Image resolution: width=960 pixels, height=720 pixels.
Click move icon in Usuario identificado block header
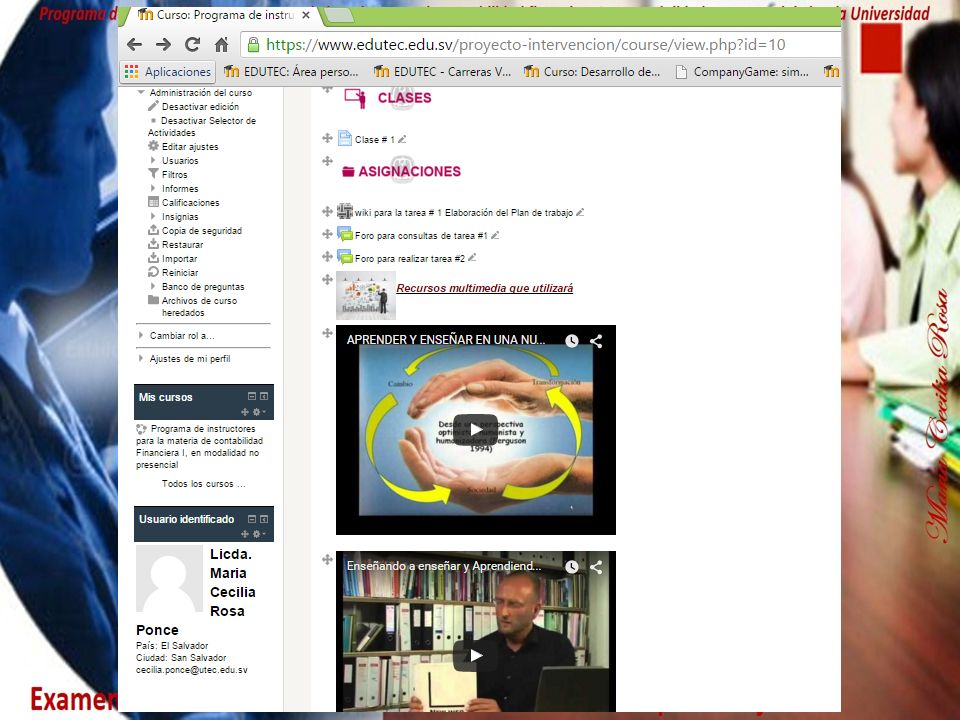245,534
